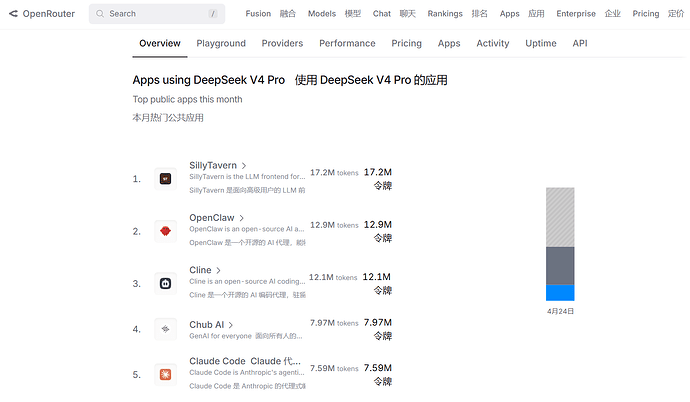Open the SillyTavern app icon

pyautogui.click(x=165, y=179)
